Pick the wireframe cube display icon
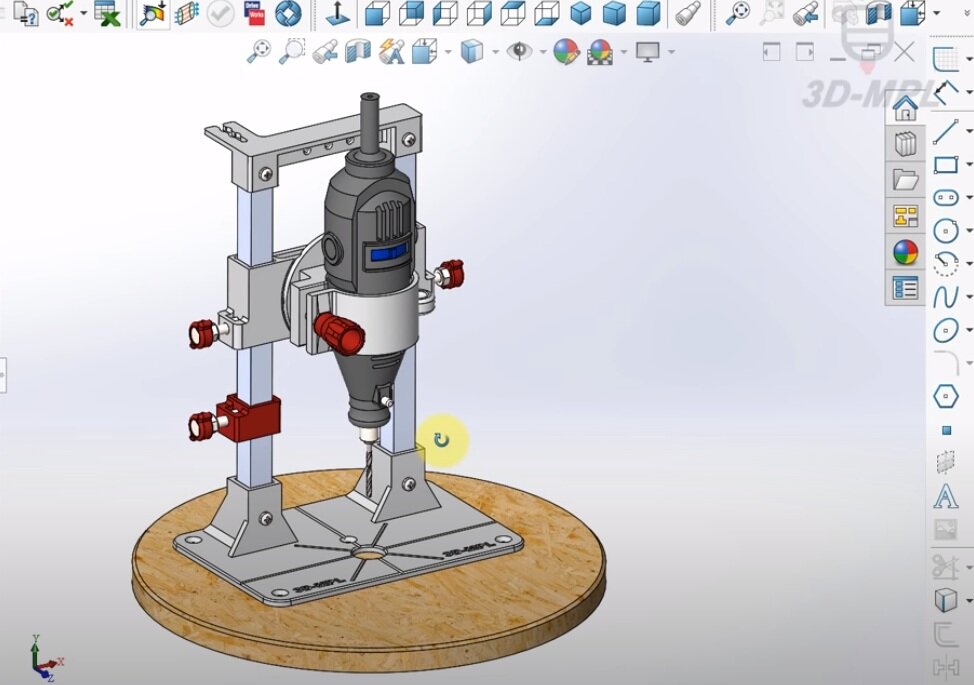This screenshot has height=685, width=974. pos(445,14)
